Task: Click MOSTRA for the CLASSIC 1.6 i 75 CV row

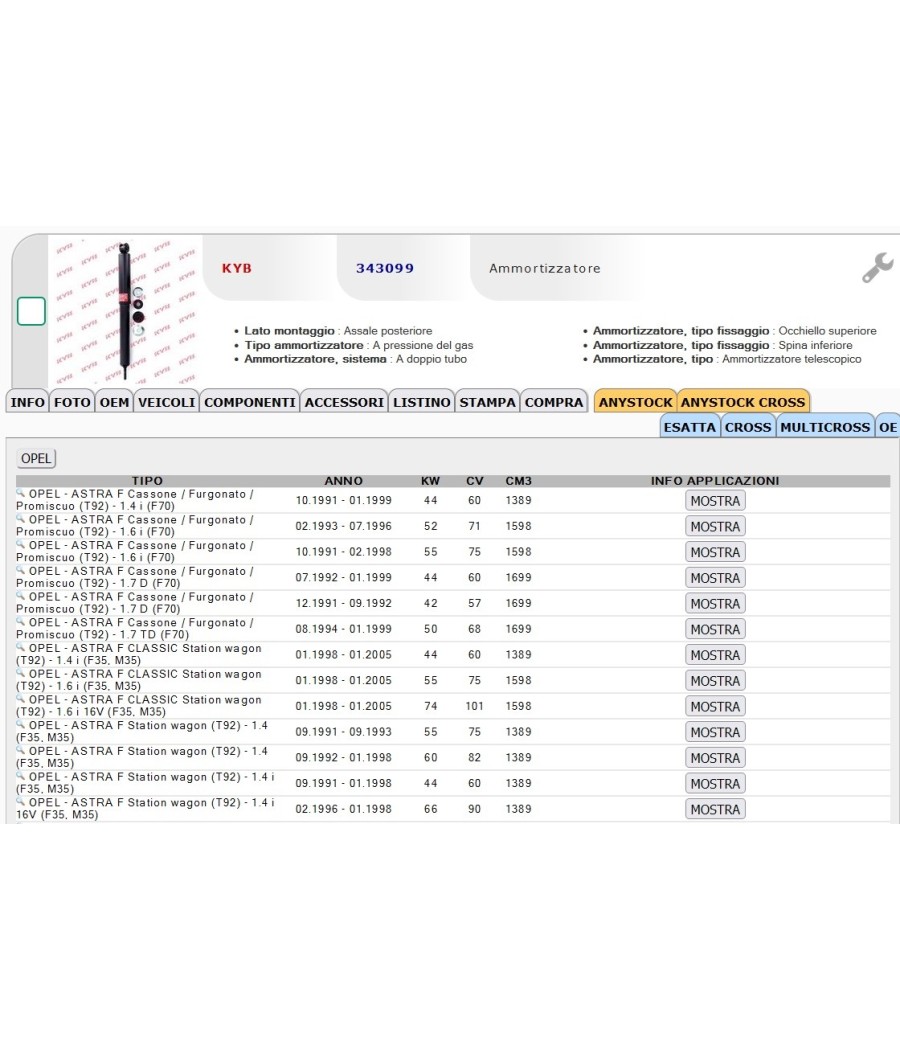Action: [x=715, y=681]
